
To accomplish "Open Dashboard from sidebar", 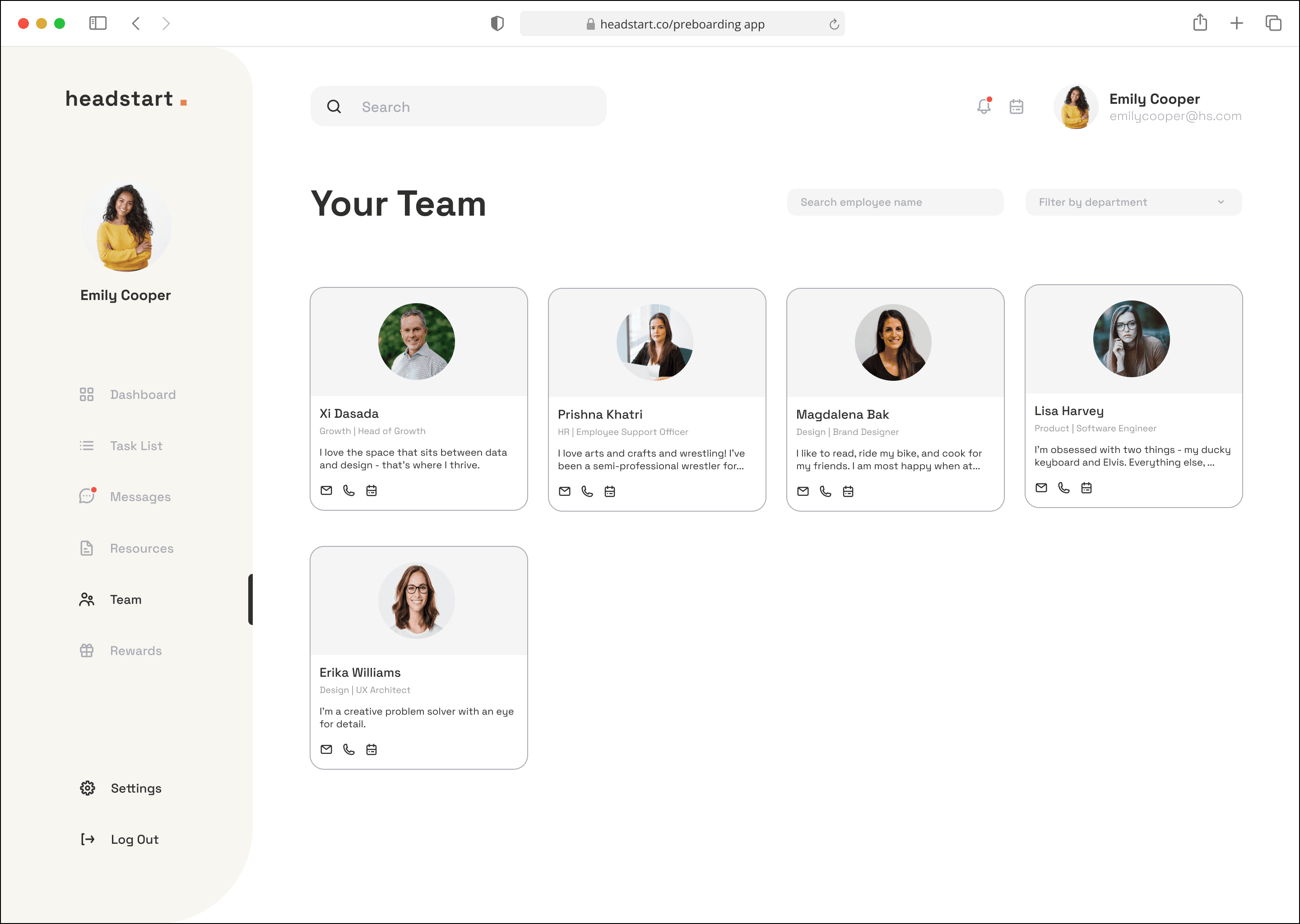I will 143,394.
